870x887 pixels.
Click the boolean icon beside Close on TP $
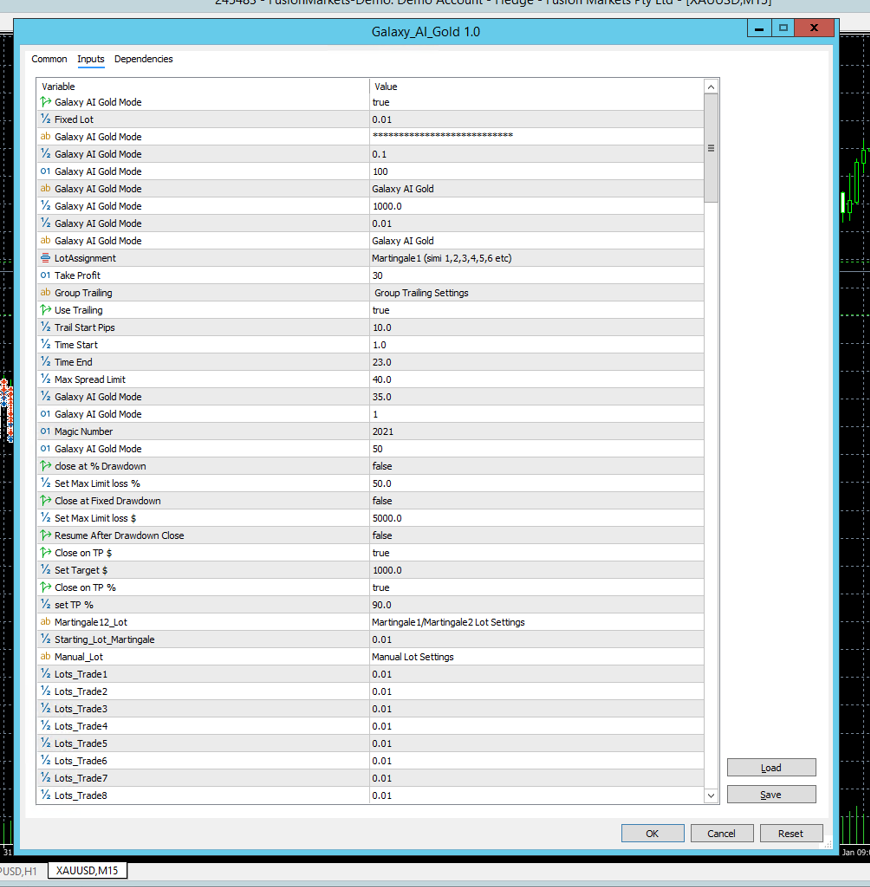point(46,553)
